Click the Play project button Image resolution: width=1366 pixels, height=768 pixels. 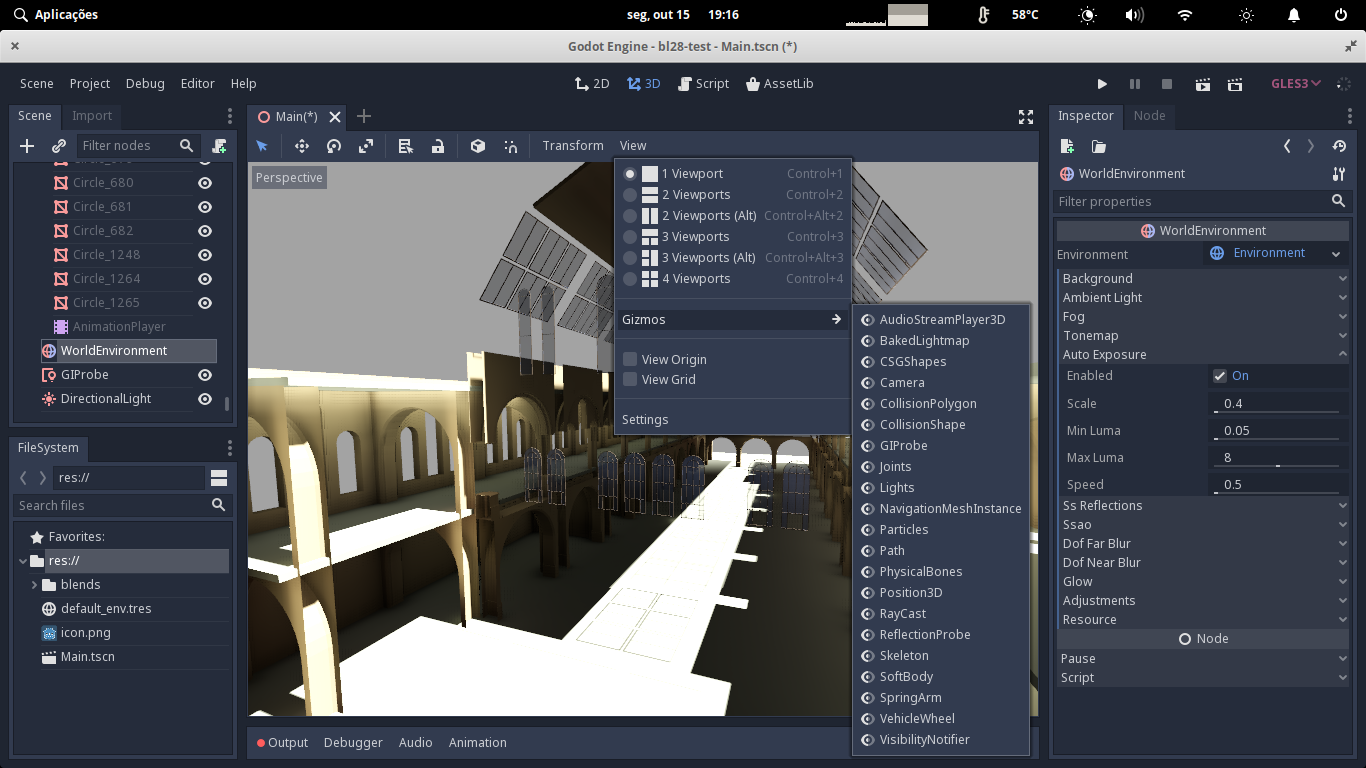(x=1102, y=84)
